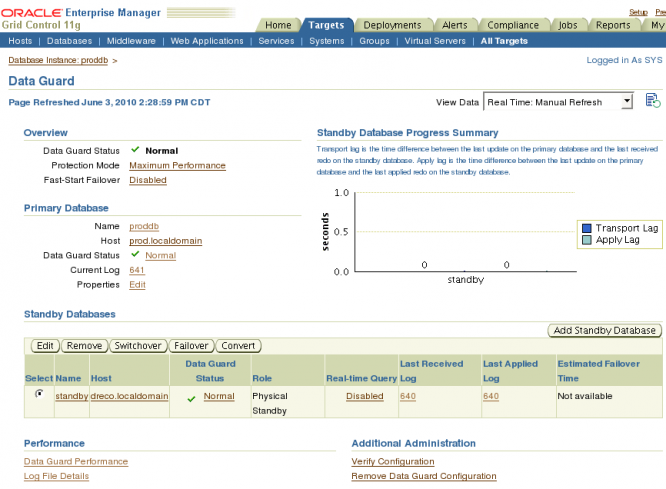This screenshot has width=666, height=489.
Task: Click the refresh page icon next to View Data
Action: (x=652, y=101)
